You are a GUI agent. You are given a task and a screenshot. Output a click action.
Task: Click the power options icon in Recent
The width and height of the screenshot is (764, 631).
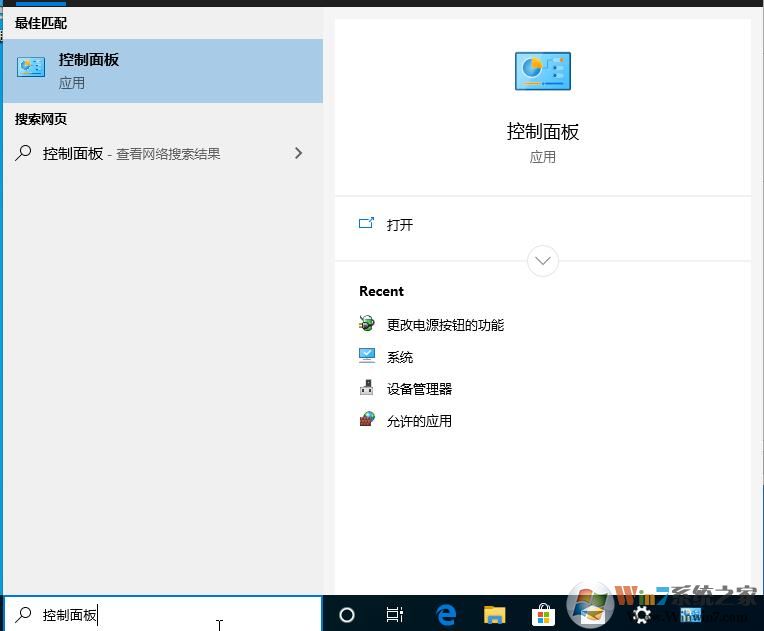pyautogui.click(x=367, y=324)
